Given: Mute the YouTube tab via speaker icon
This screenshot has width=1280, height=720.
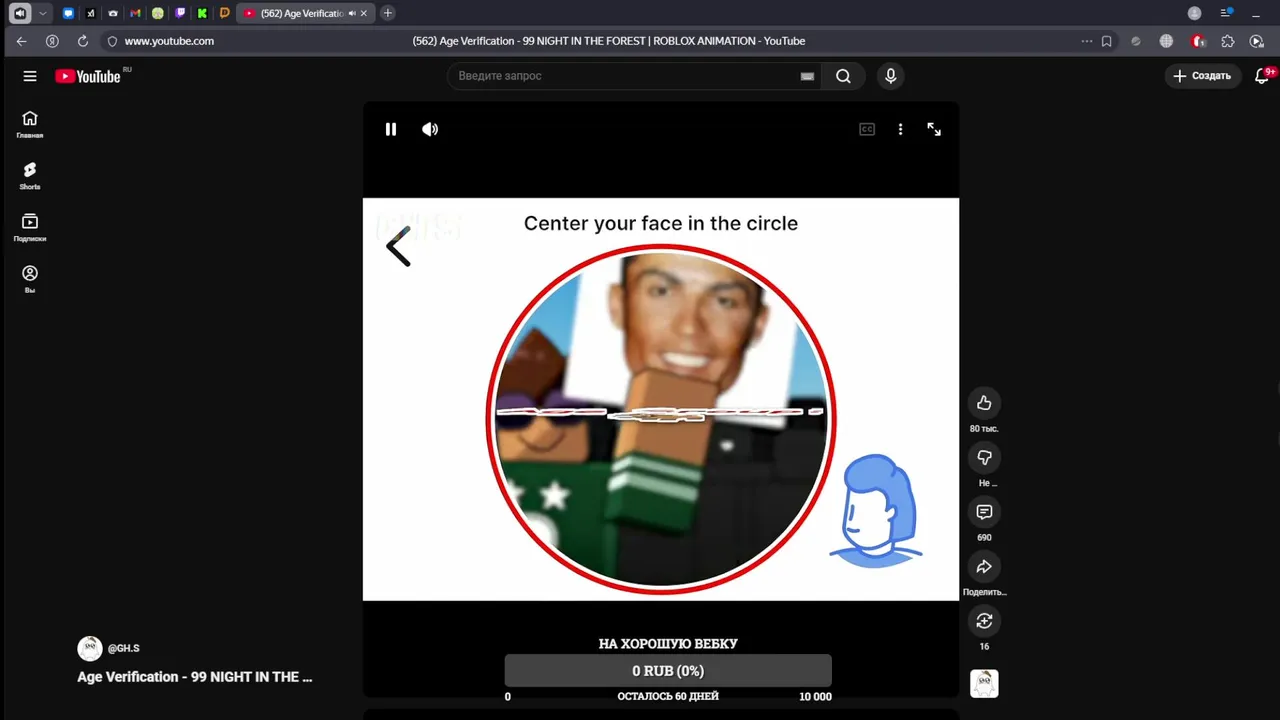Looking at the screenshot, I should pyautogui.click(x=352, y=13).
